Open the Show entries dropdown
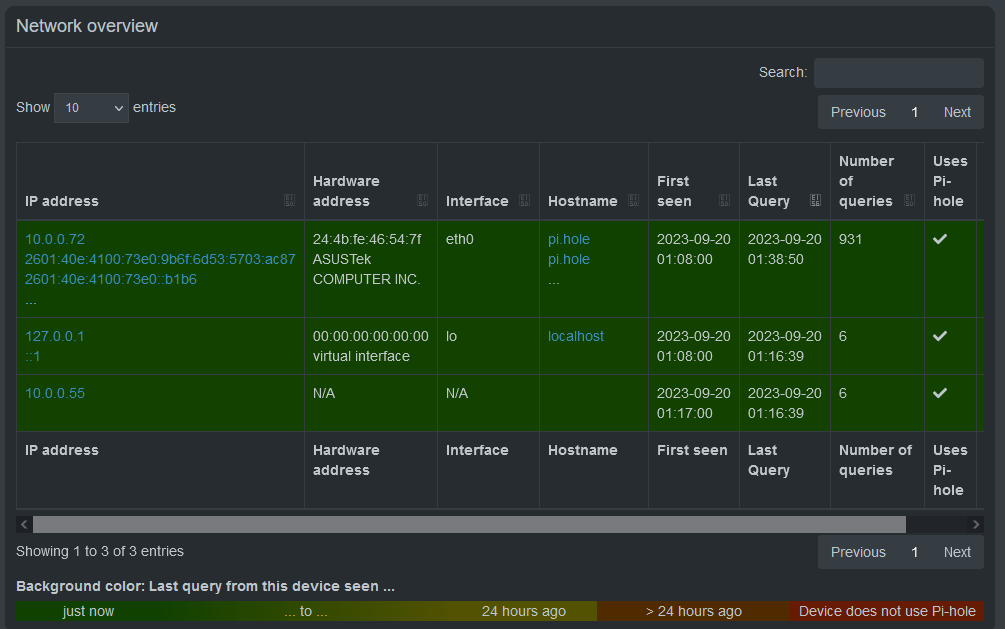Image resolution: width=1005 pixels, height=629 pixels. 91,108
